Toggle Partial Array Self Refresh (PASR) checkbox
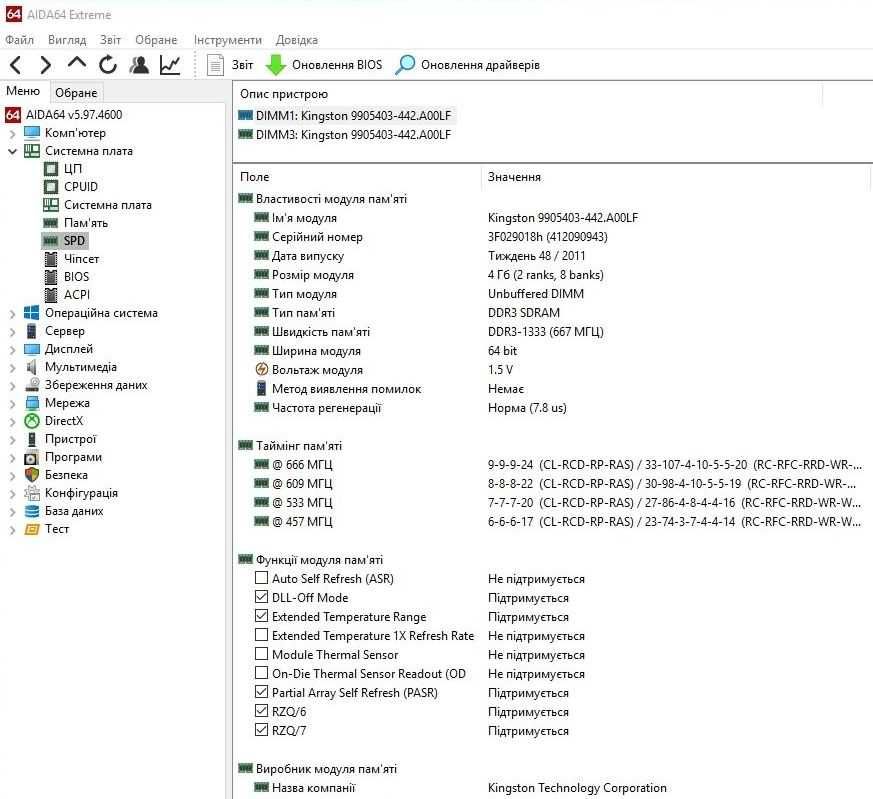The image size is (873, 799). 261,692
